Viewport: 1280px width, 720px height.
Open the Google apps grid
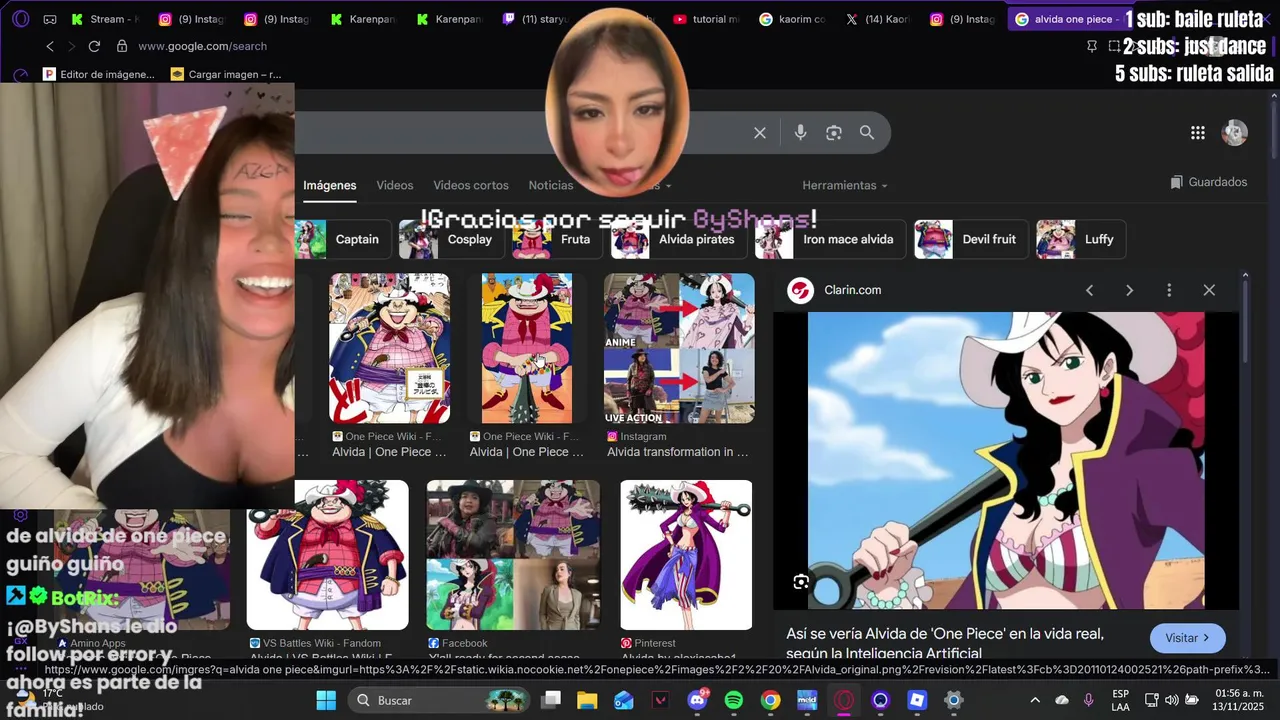pos(1197,133)
